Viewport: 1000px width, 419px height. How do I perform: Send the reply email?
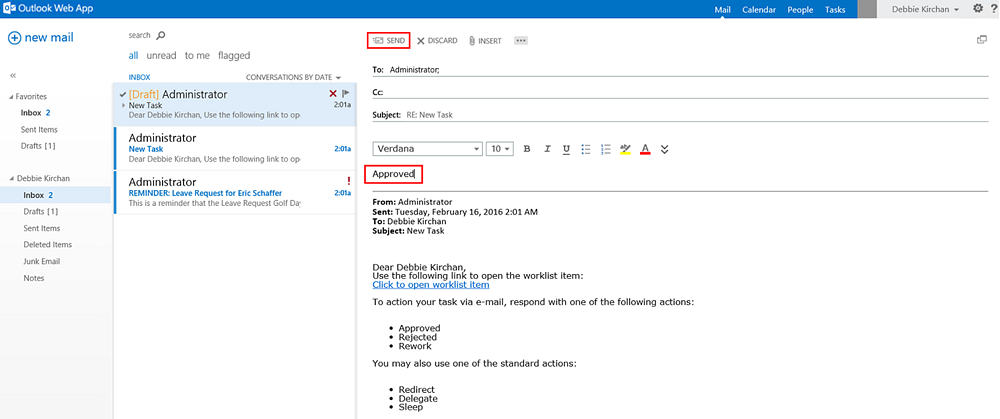388,40
